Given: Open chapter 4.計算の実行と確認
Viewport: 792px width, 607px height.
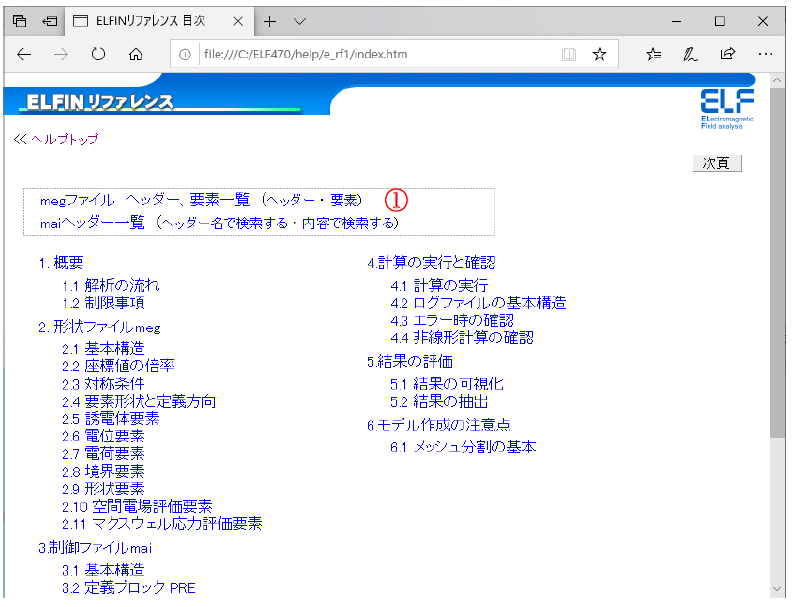Looking at the screenshot, I should 431,263.
